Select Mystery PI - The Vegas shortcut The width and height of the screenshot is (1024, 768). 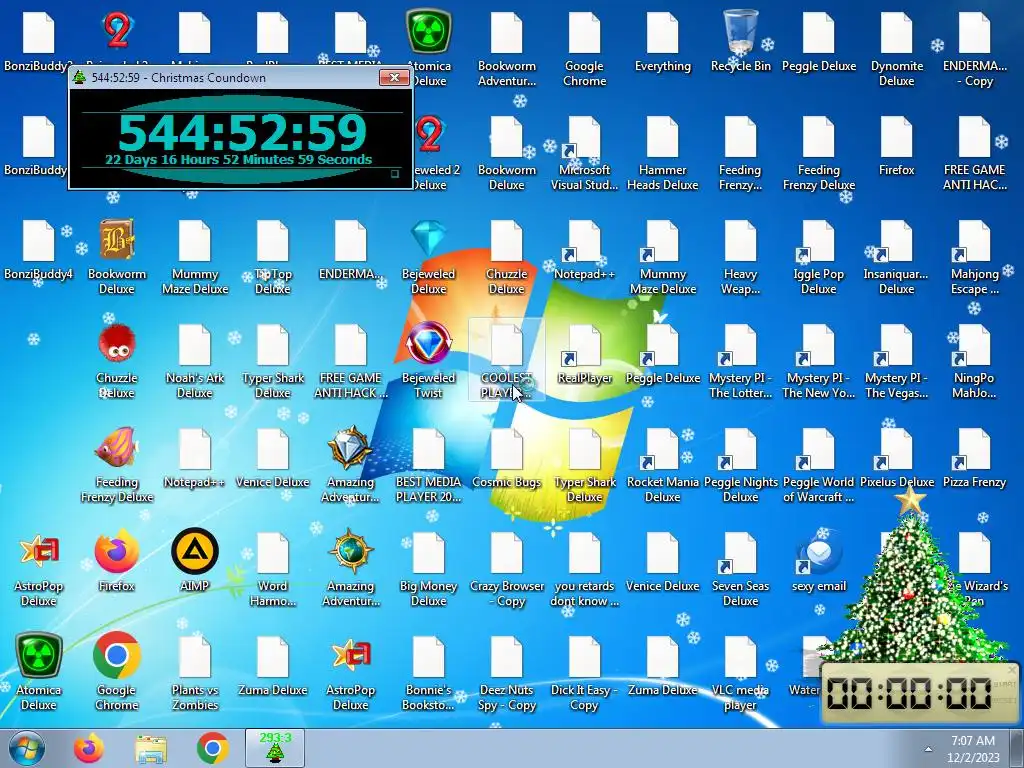(897, 361)
